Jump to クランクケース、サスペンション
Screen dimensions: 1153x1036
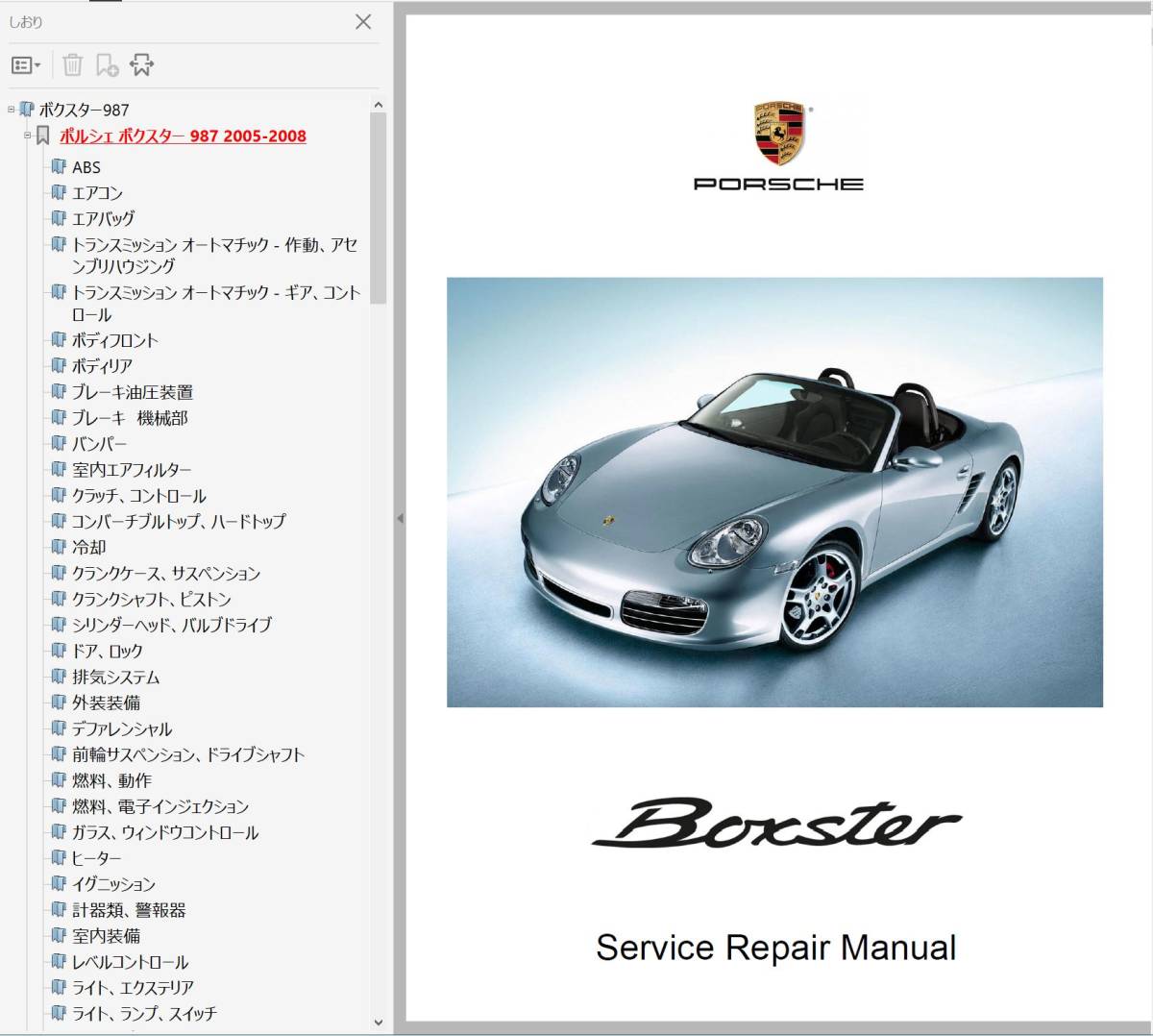pos(166,574)
